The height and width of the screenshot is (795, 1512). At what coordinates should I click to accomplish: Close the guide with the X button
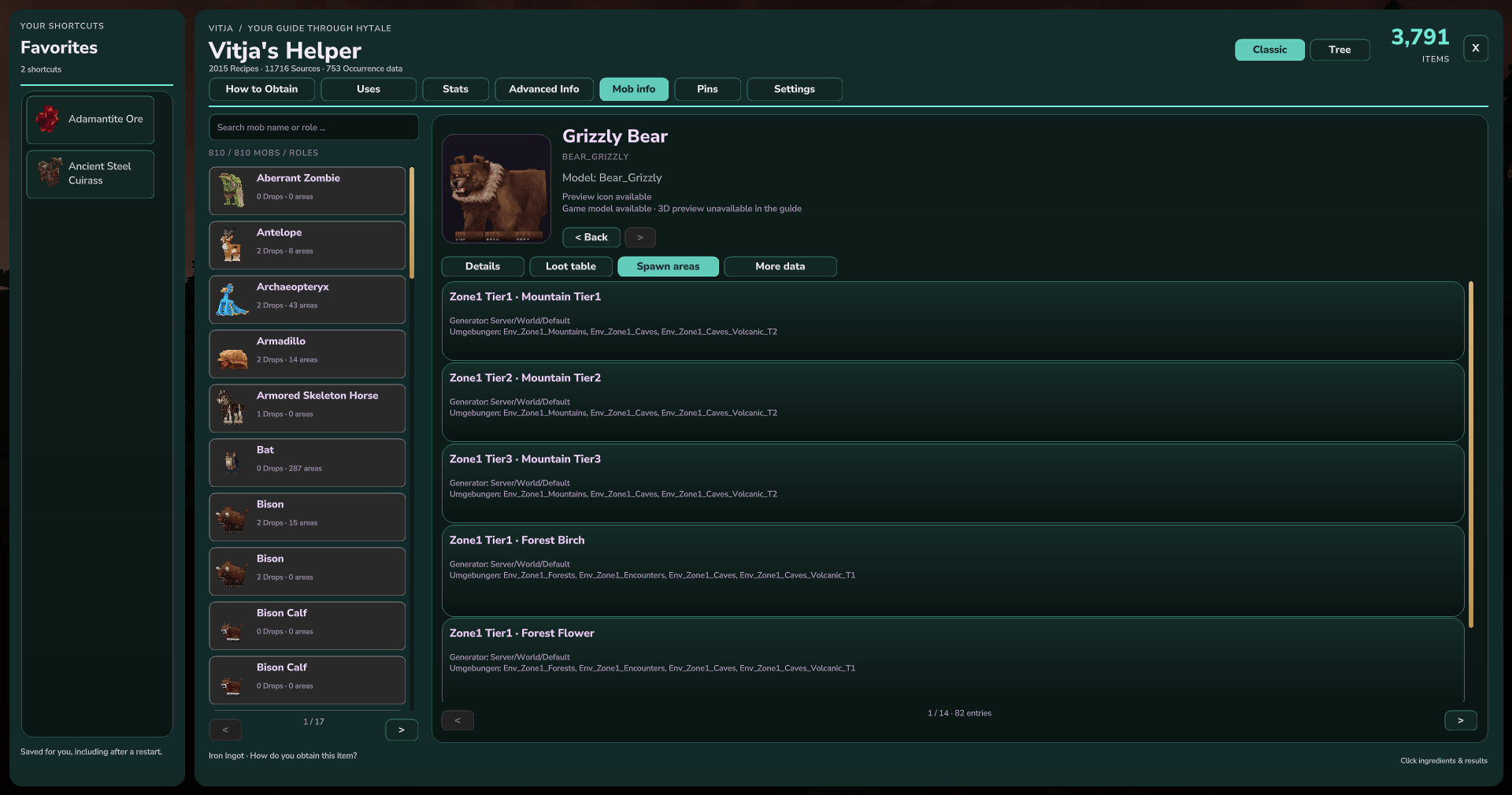(1476, 48)
